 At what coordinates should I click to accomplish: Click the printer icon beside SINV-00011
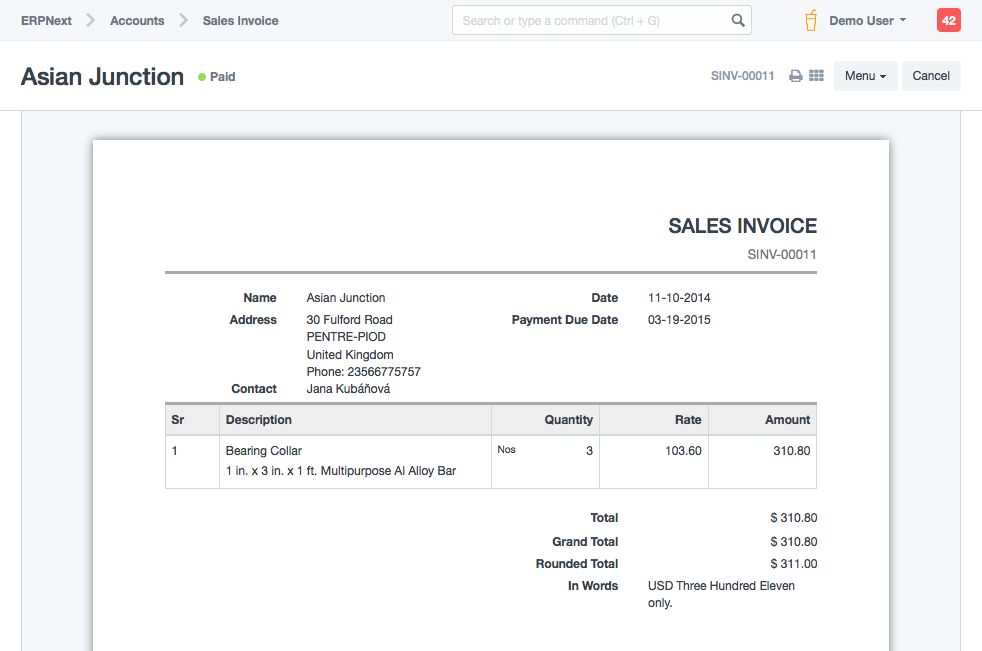pyautogui.click(x=796, y=76)
